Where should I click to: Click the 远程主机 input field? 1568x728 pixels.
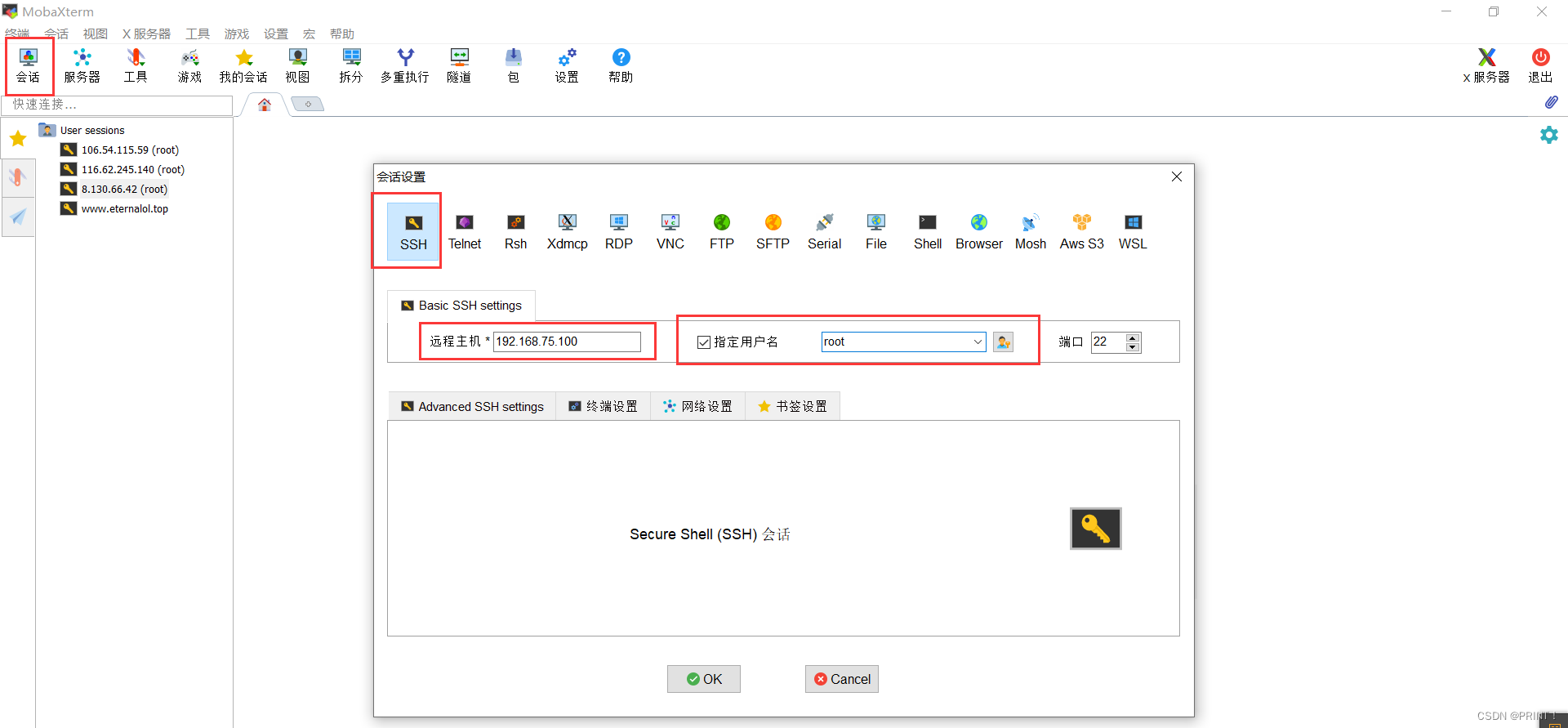567,342
